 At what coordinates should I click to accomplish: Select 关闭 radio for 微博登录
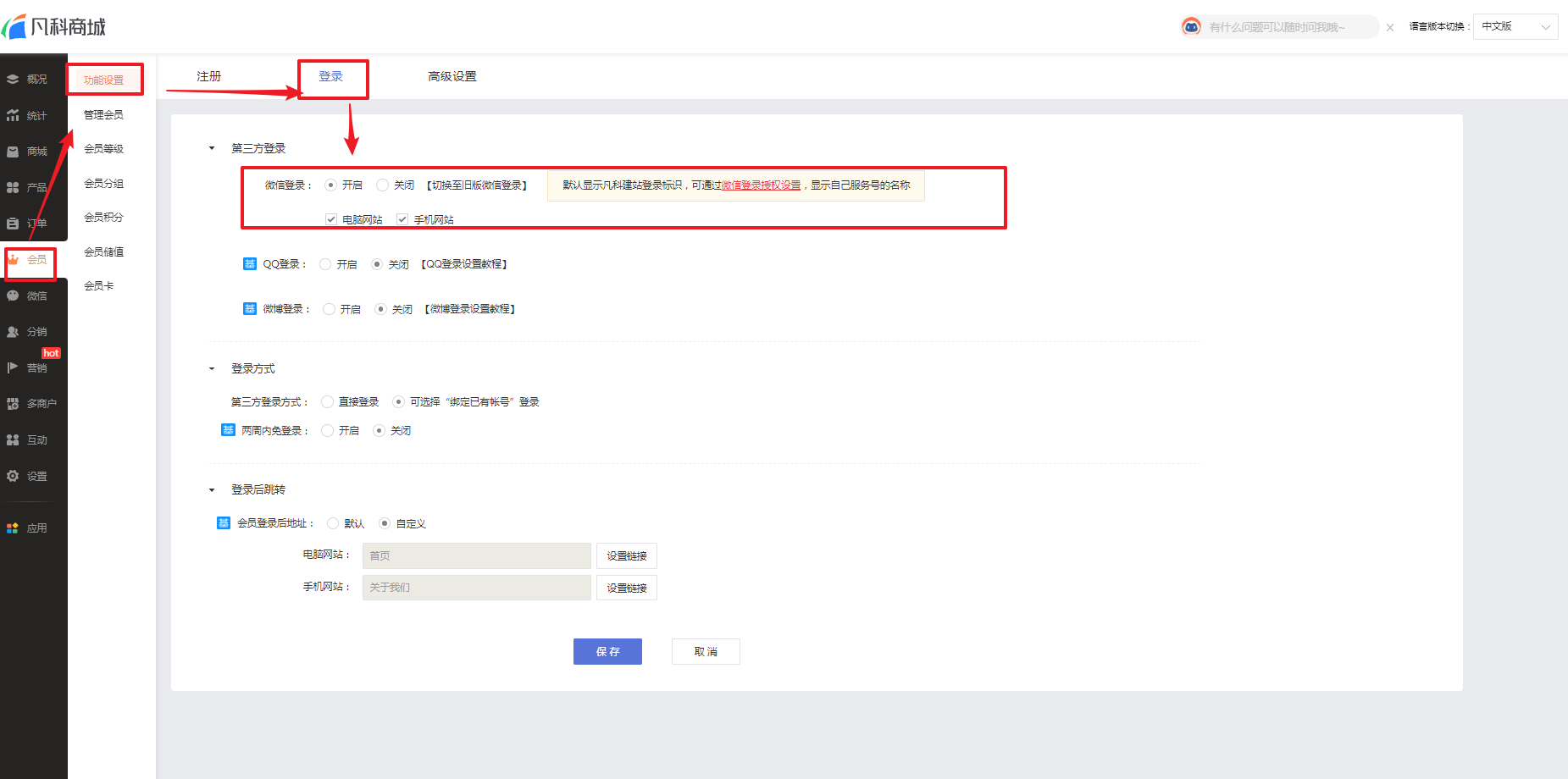[380, 309]
